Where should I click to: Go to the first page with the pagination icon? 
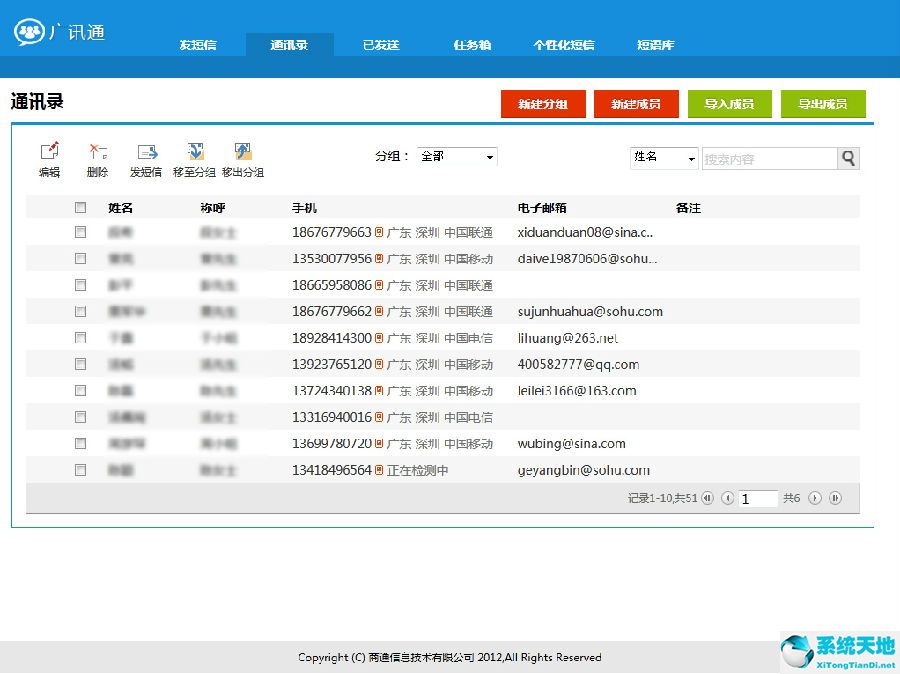click(707, 498)
